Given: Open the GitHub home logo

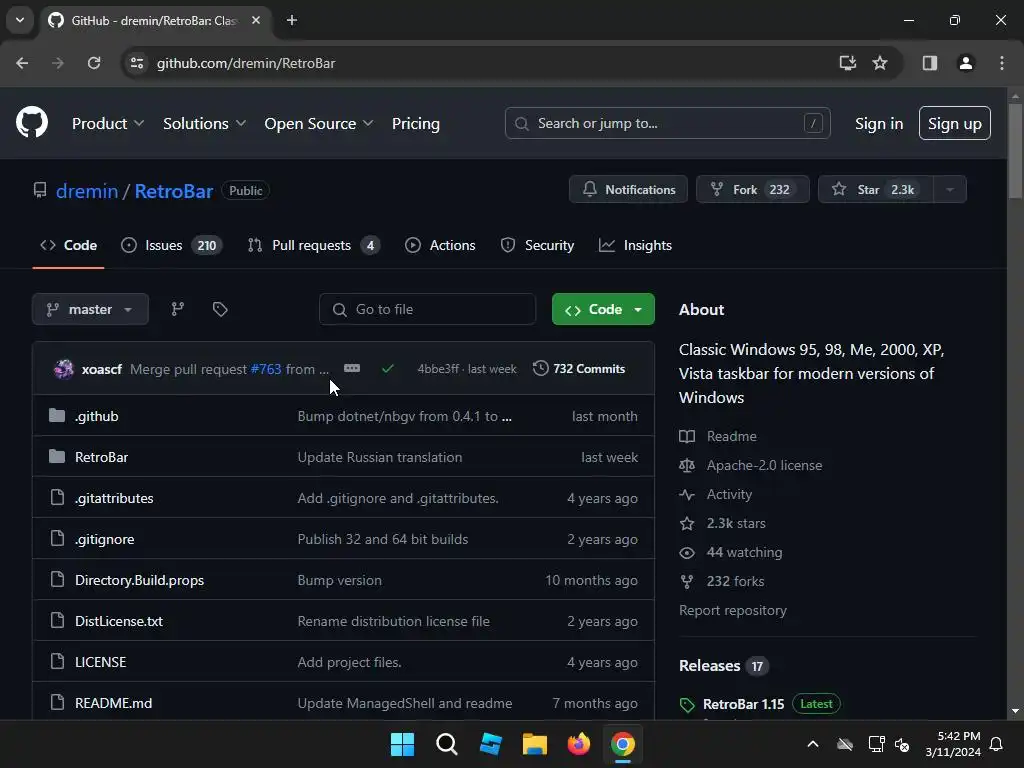Looking at the screenshot, I should pyautogui.click(x=31, y=122).
